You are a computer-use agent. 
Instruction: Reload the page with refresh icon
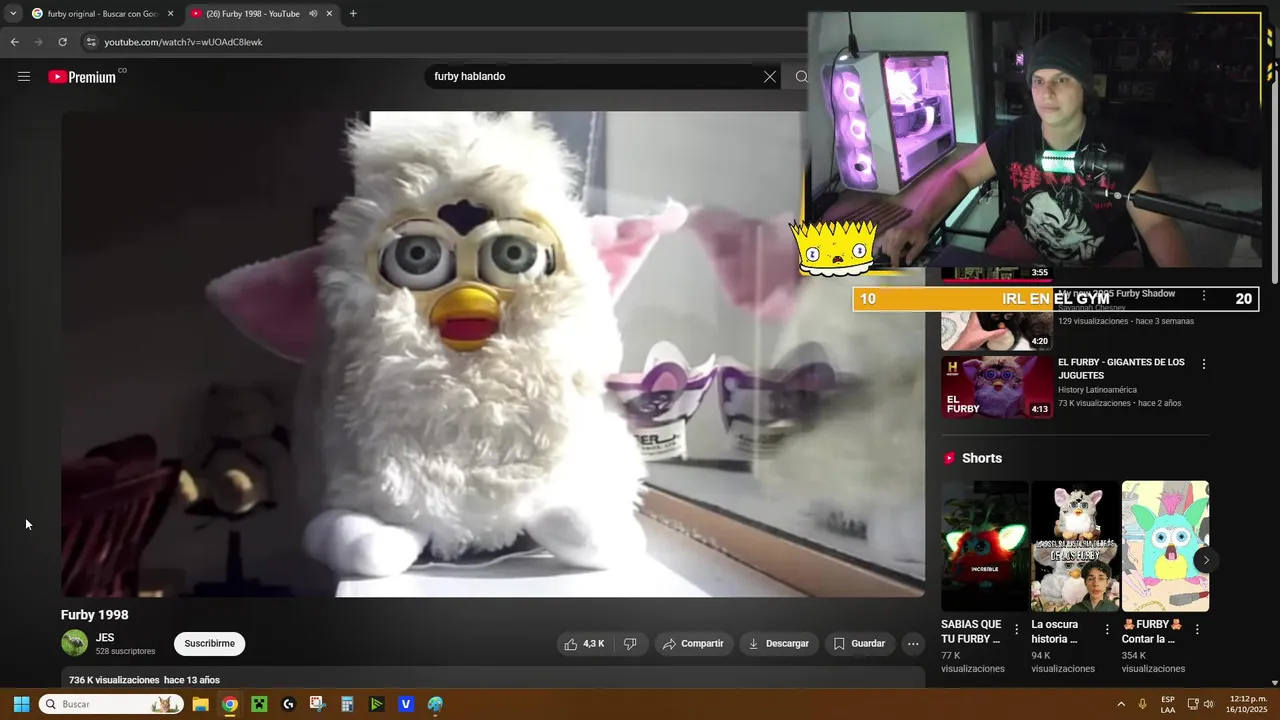[62, 42]
